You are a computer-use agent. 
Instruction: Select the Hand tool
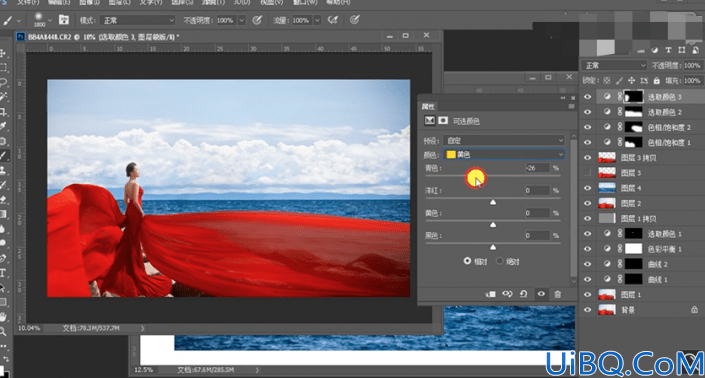[x=3, y=317]
